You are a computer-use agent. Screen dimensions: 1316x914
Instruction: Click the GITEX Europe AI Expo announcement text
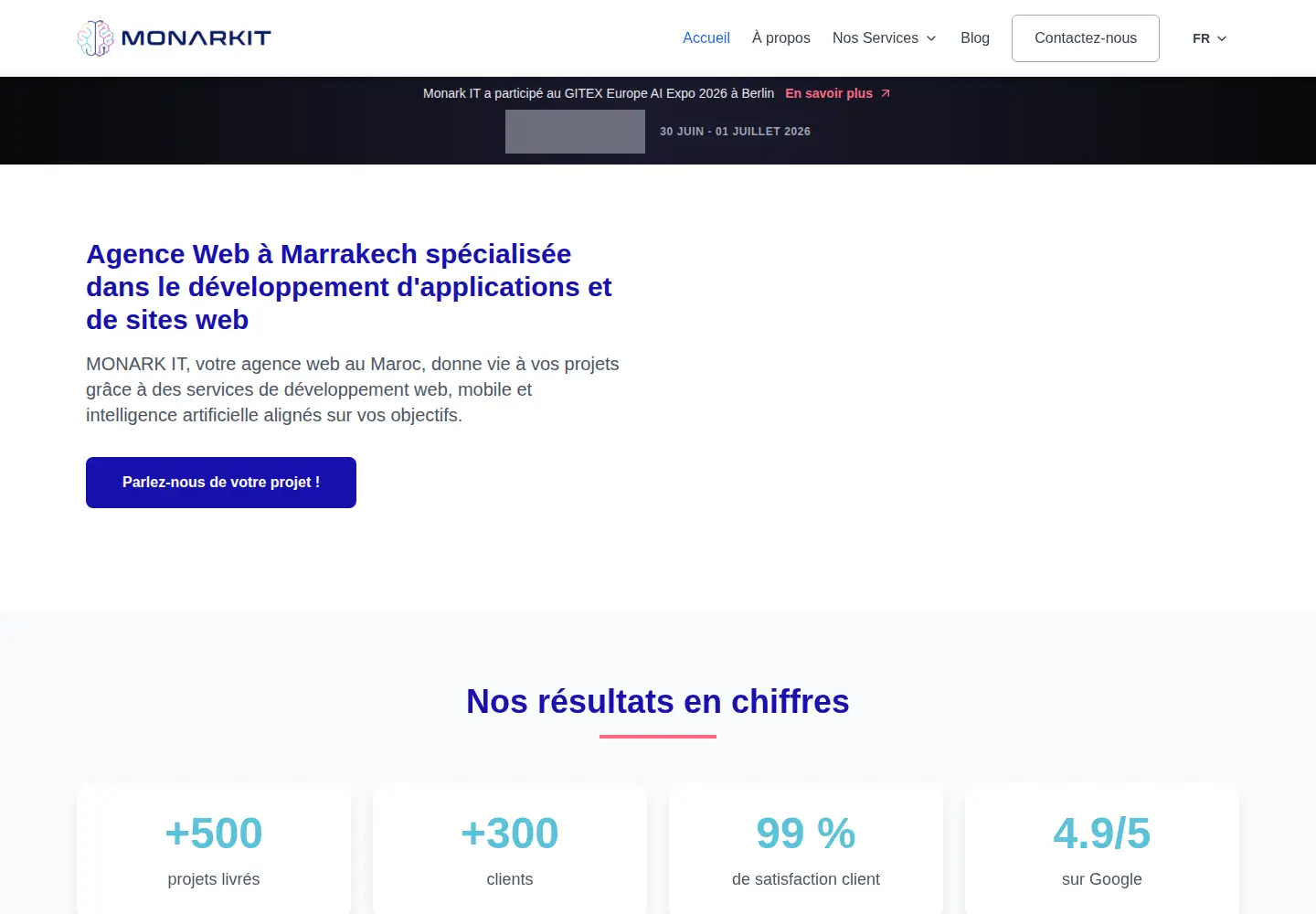click(599, 93)
